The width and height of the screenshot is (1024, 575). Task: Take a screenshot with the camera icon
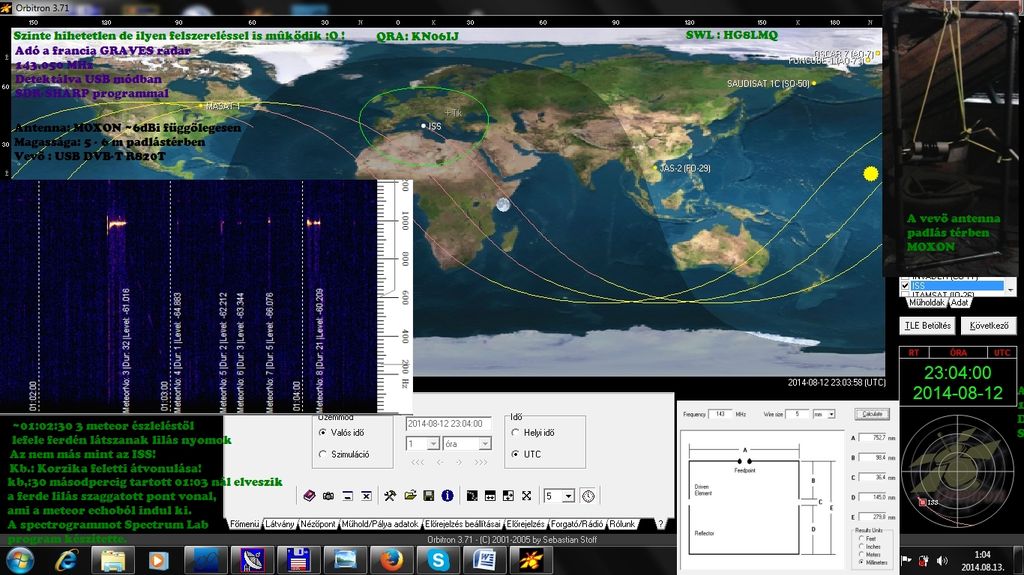(328, 496)
